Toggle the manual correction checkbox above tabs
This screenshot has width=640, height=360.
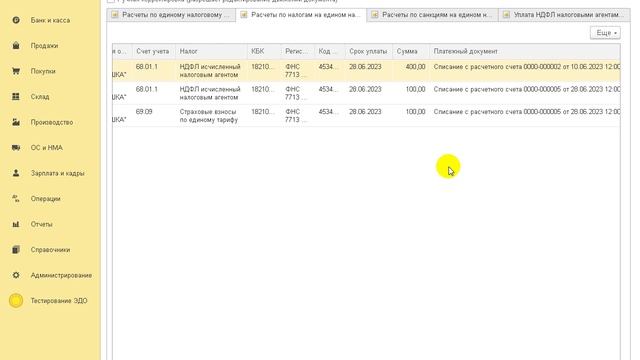[110, 1]
